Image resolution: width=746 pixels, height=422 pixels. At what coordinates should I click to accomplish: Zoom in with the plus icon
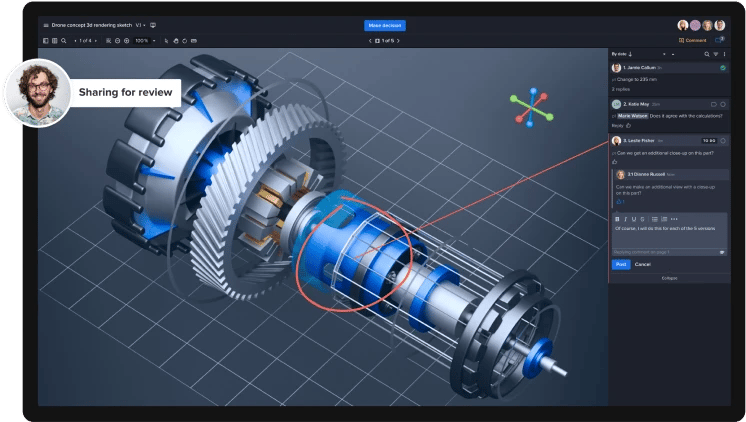[x=127, y=41]
